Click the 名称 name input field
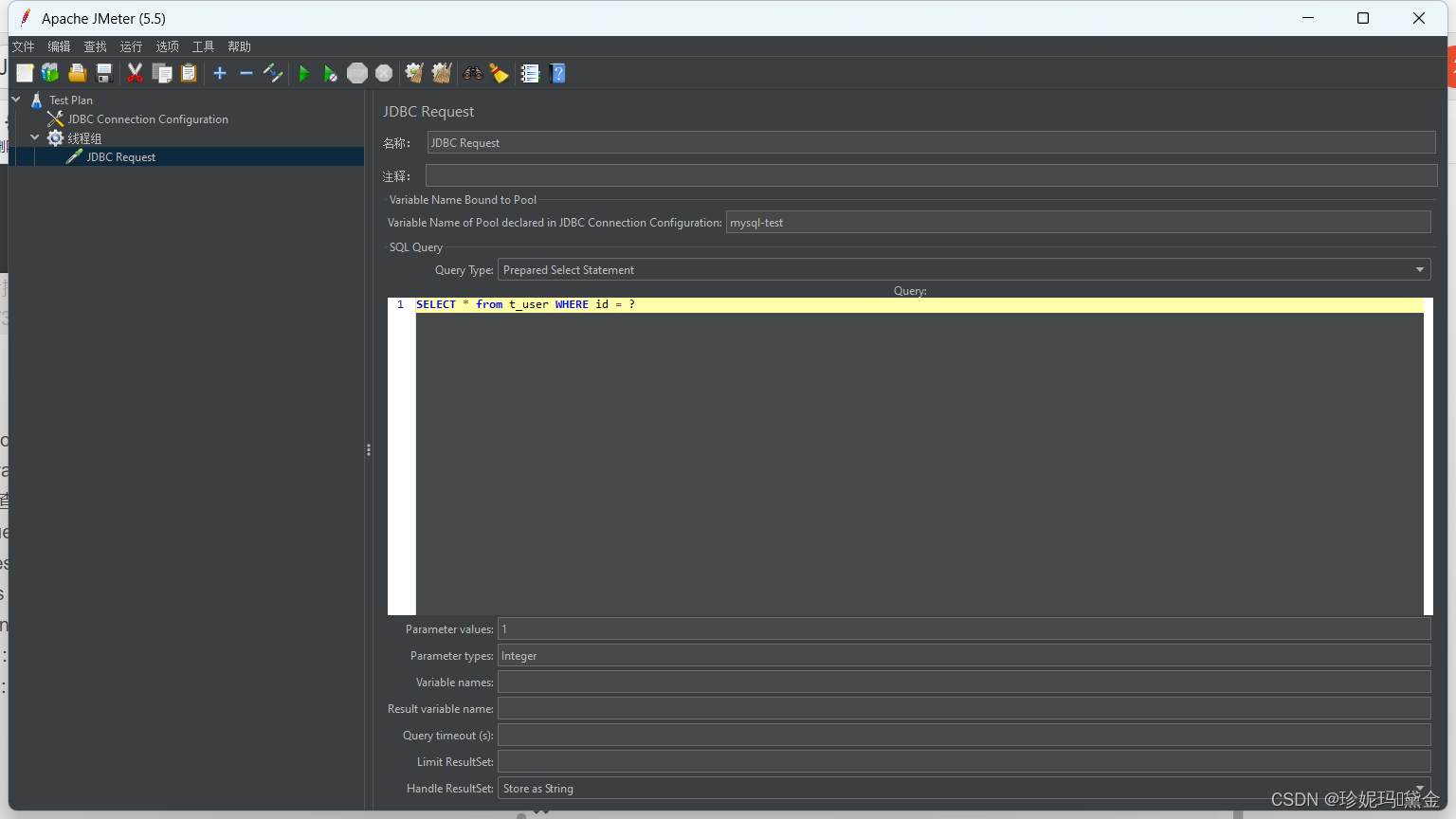1456x819 pixels. coord(931,143)
